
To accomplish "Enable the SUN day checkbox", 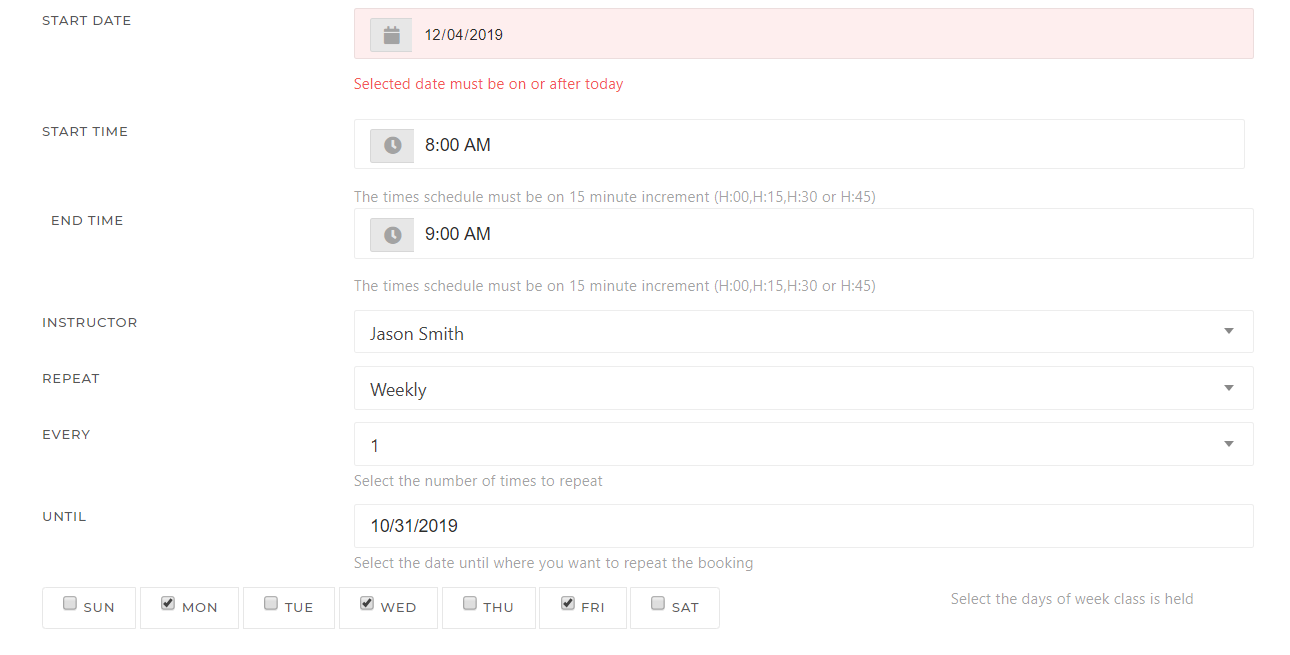I will [x=70, y=604].
